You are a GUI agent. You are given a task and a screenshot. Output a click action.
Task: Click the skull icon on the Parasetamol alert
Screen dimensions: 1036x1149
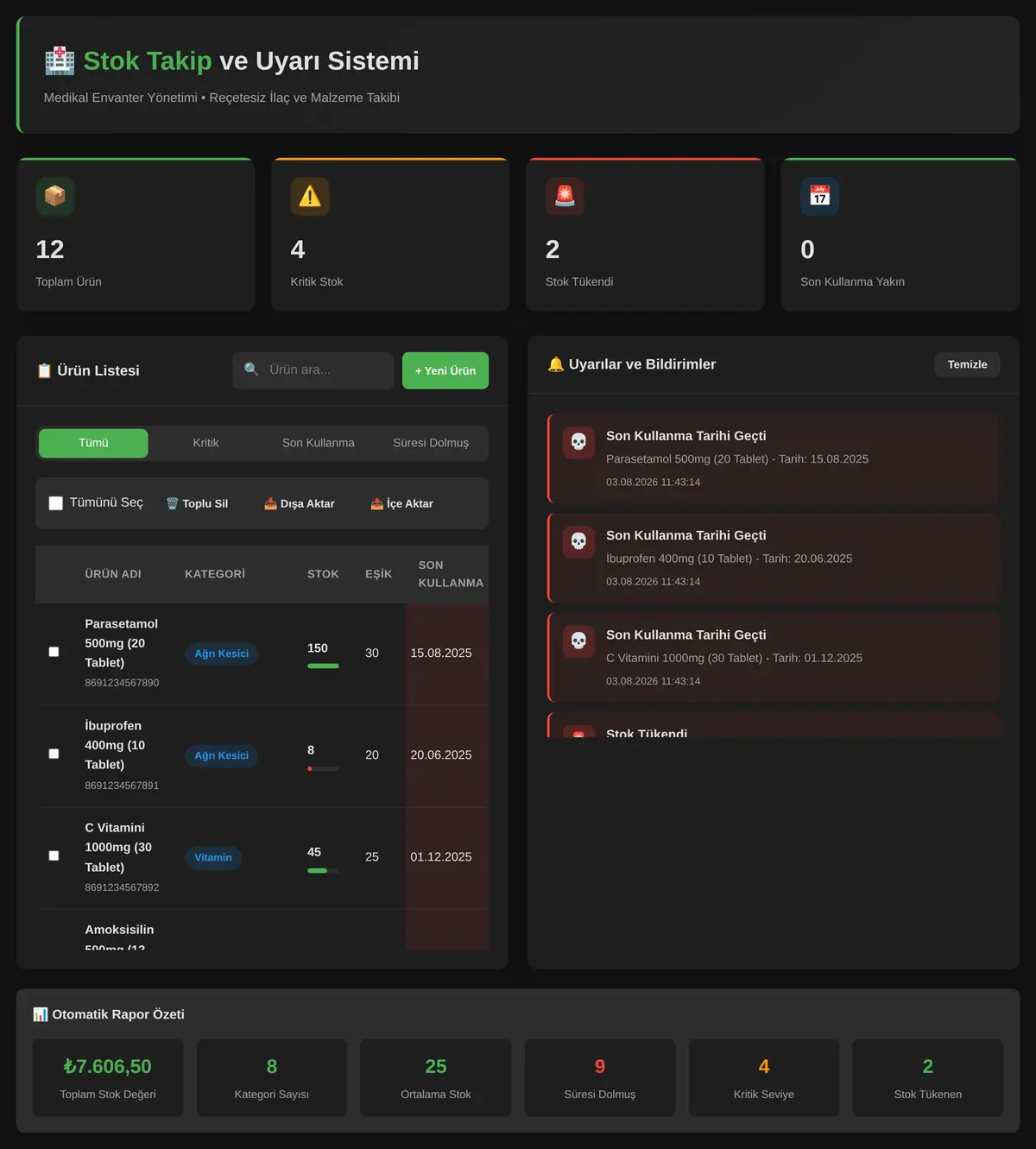coord(578,442)
